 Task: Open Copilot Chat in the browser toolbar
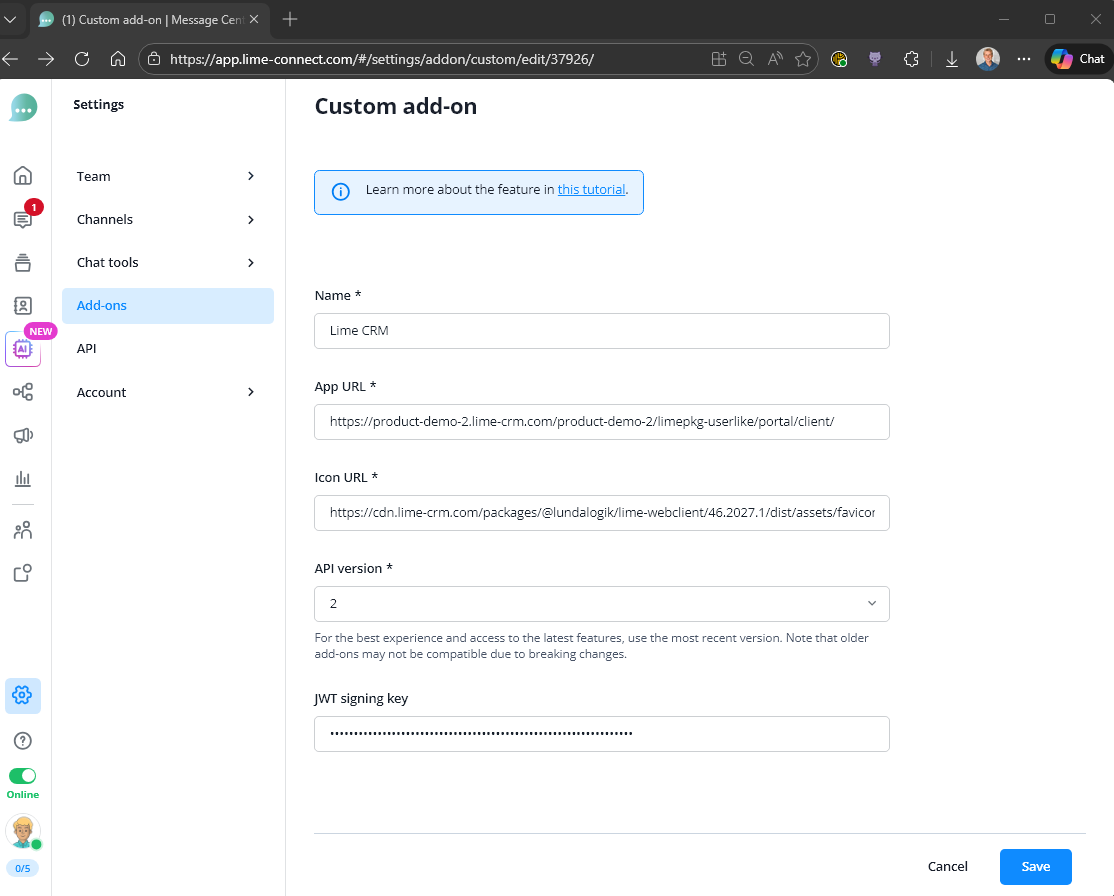(1077, 58)
